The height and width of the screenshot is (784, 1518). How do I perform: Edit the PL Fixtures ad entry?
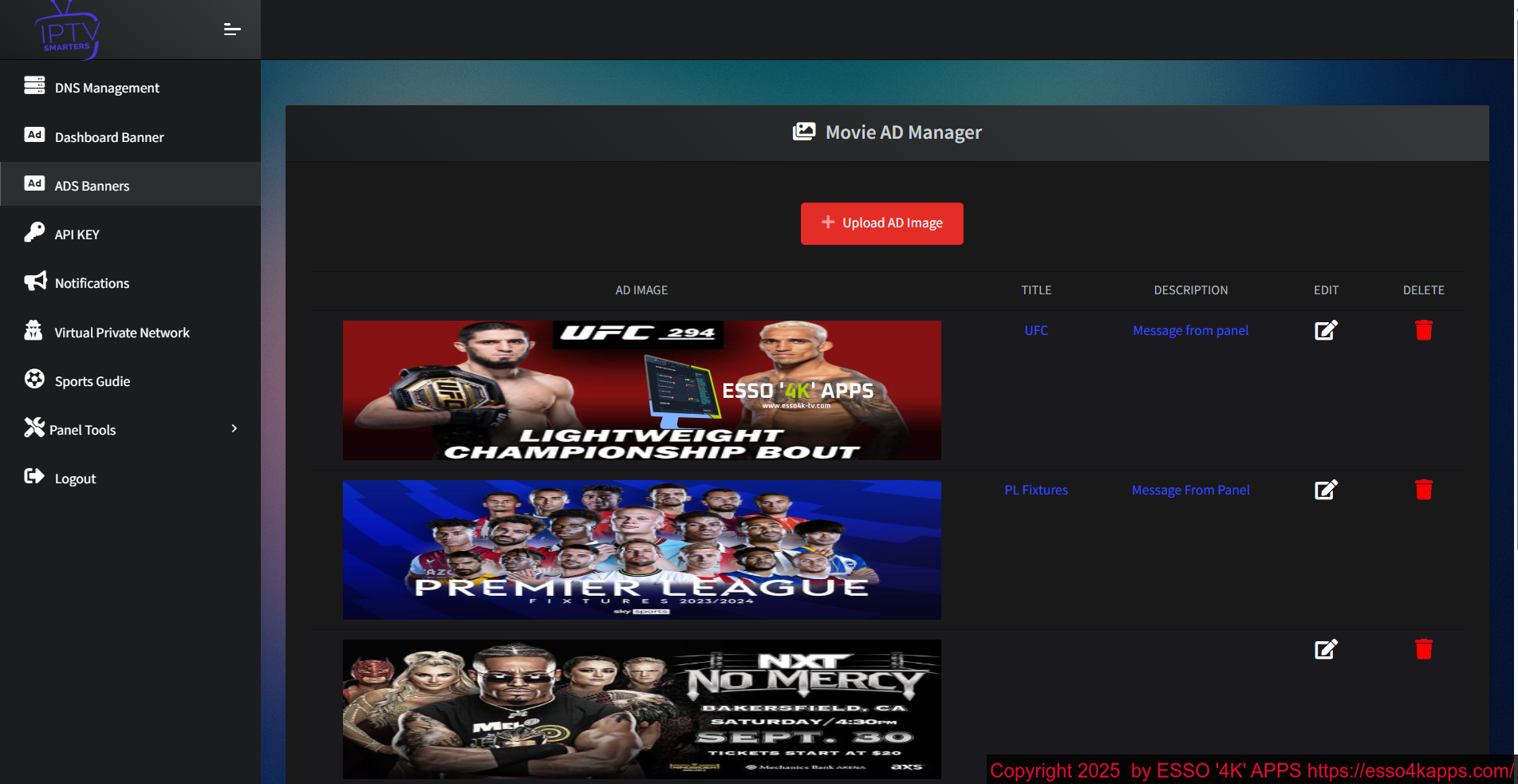coord(1326,490)
